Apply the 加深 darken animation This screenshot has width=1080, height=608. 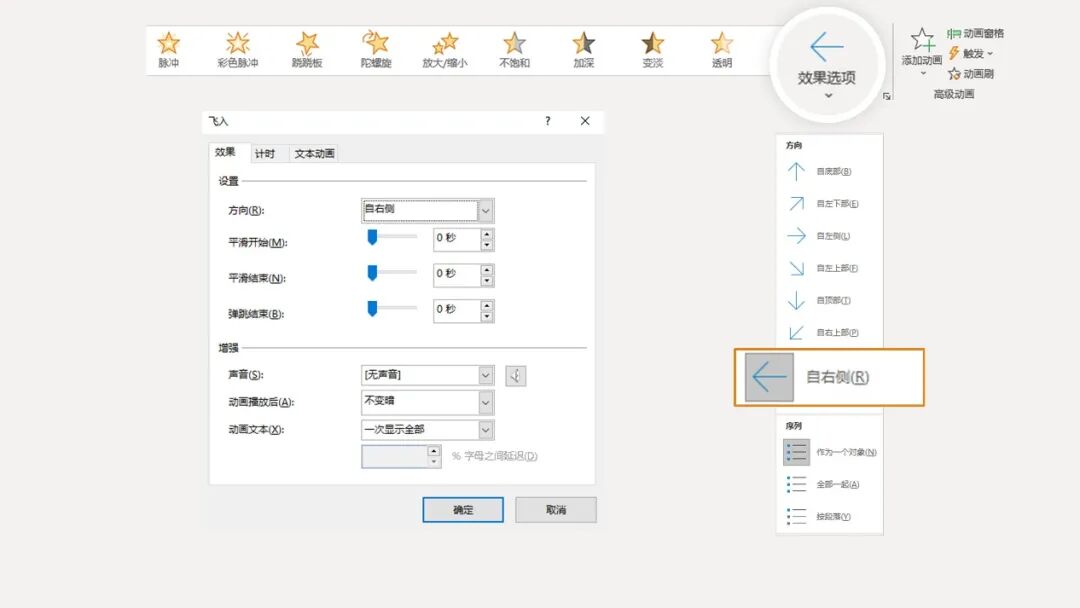(x=583, y=50)
